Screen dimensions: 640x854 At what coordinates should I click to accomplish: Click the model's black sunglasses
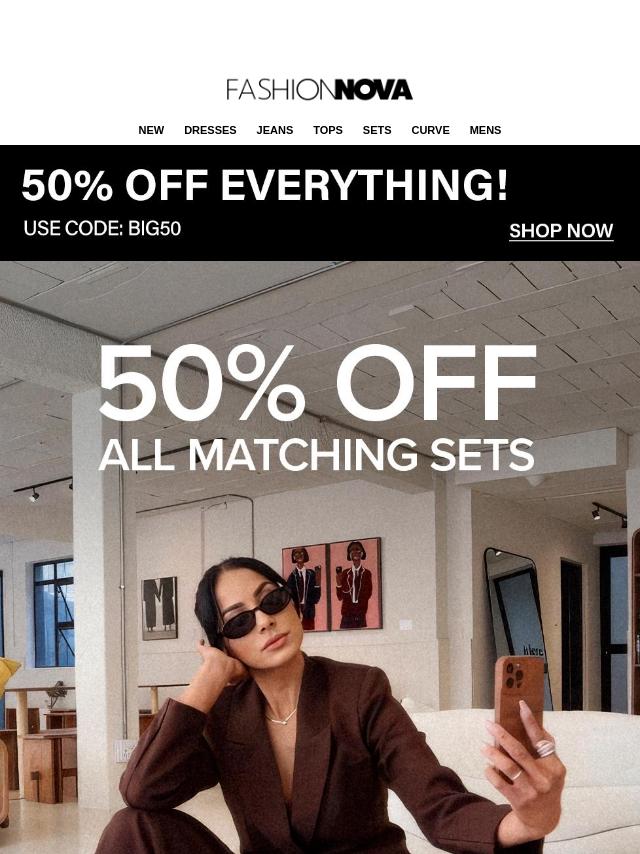point(257,611)
